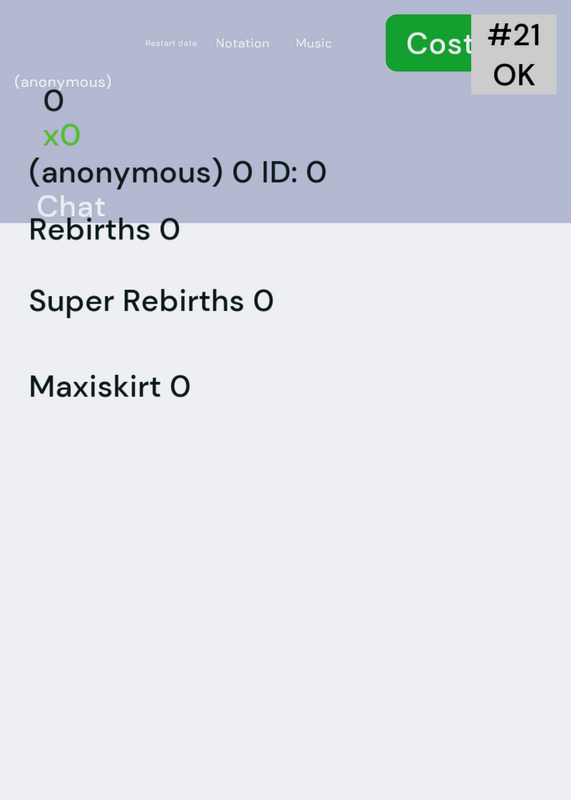Click the empty light-gray panel below Maxiskirt
Viewport: 571px width, 800px height.
285,602
